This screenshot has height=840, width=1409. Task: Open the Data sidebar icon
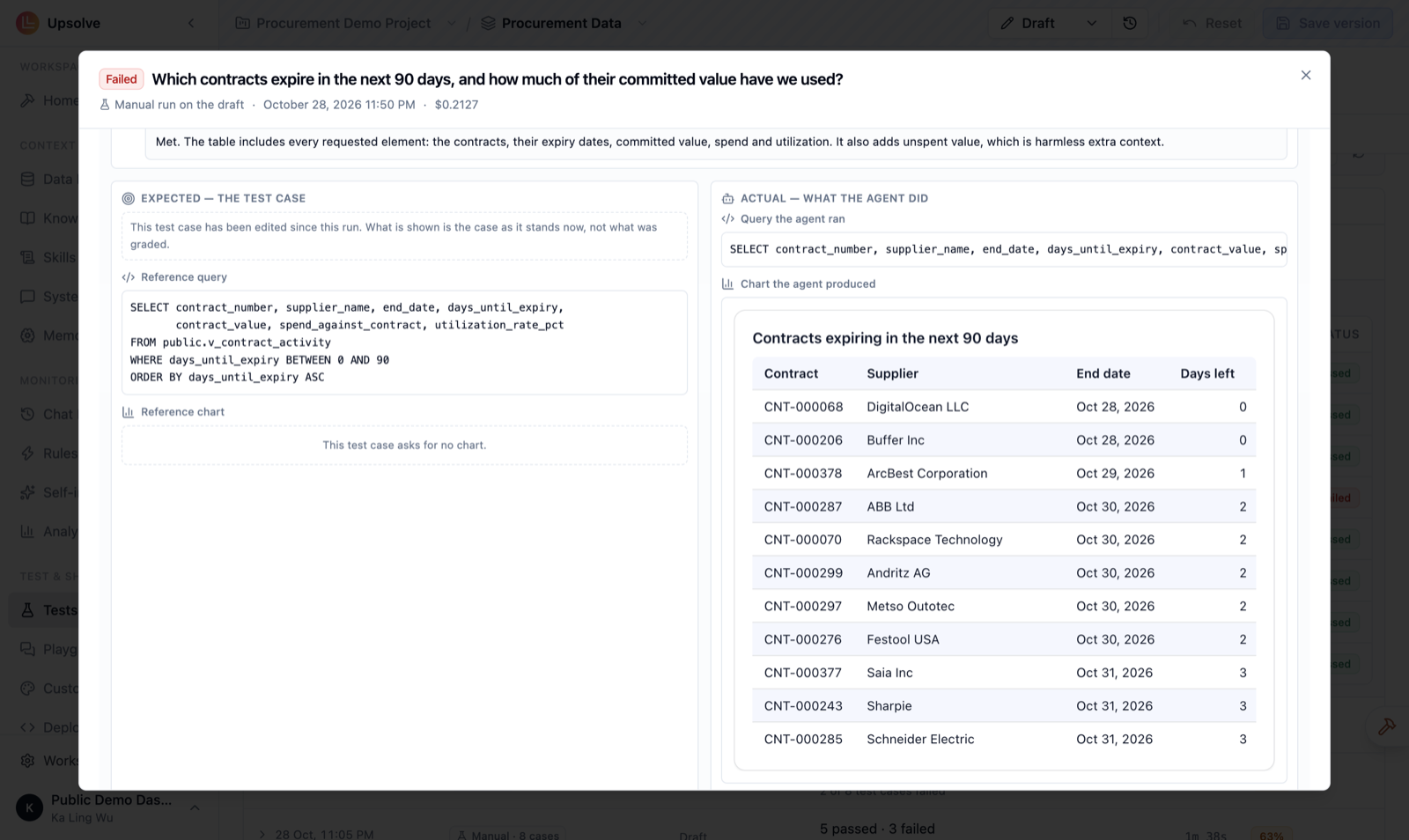[x=27, y=179]
